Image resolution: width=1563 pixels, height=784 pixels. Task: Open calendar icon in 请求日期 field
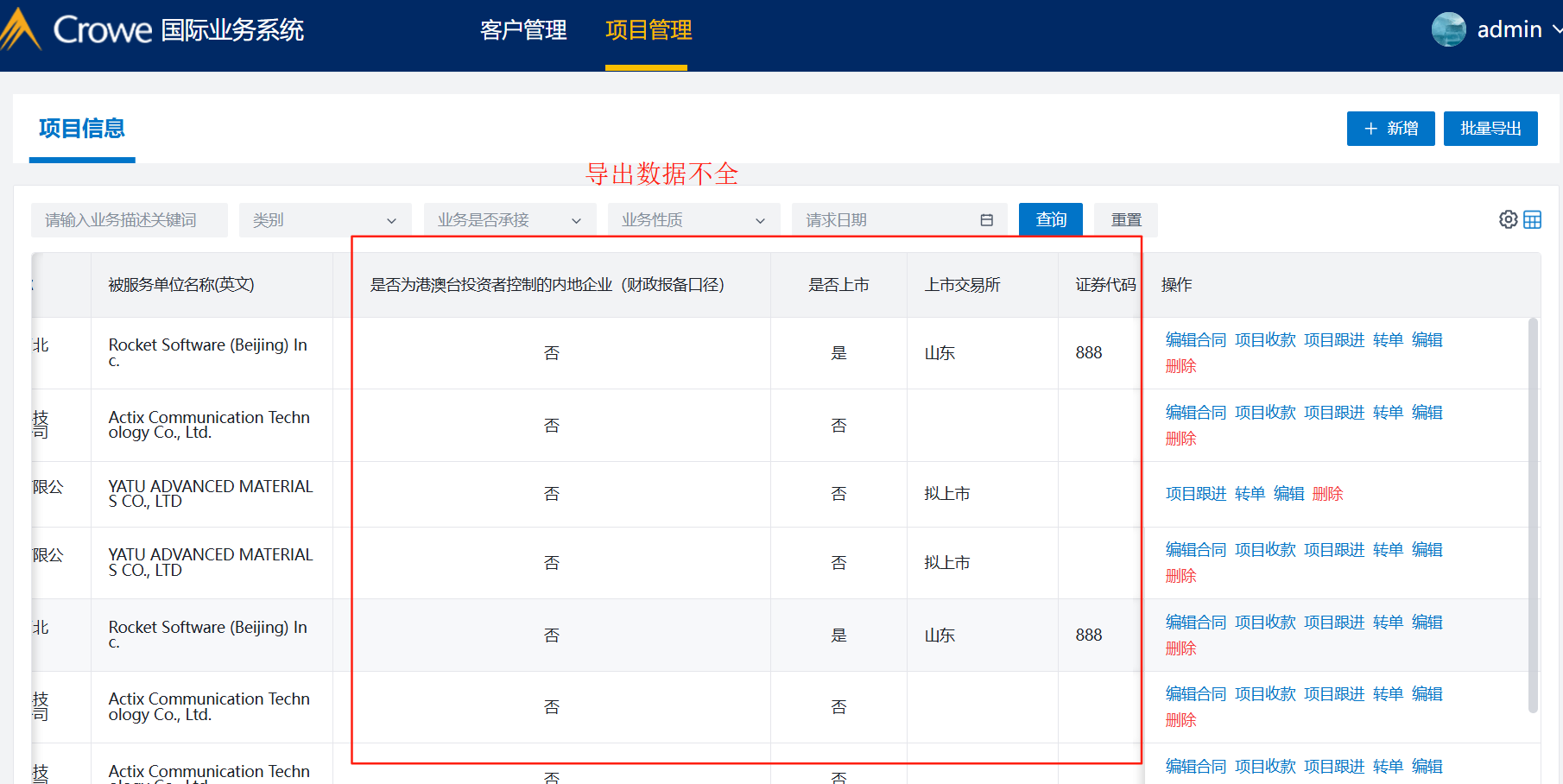click(x=986, y=220)
